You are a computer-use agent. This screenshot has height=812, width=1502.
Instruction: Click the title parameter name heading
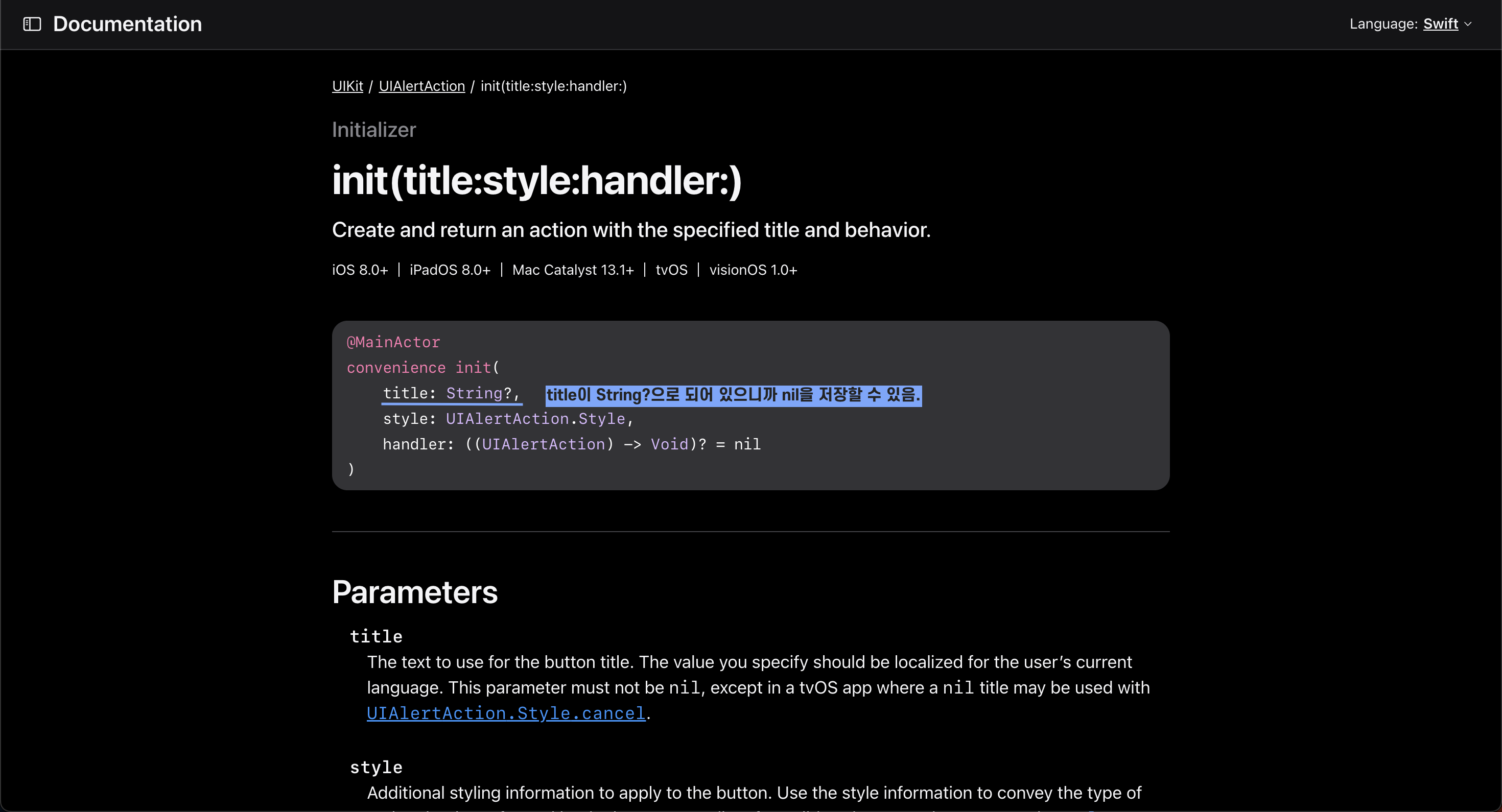pos(376,636)
